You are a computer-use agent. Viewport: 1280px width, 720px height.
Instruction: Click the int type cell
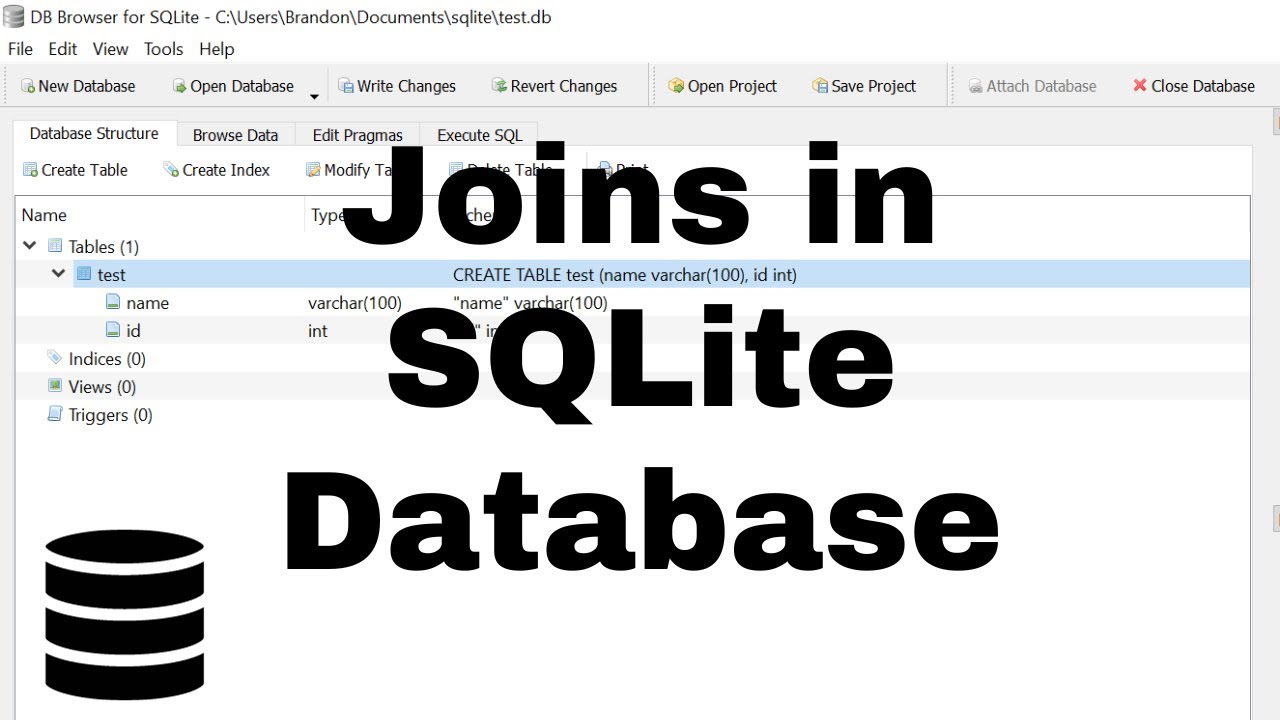coord(318,330)
